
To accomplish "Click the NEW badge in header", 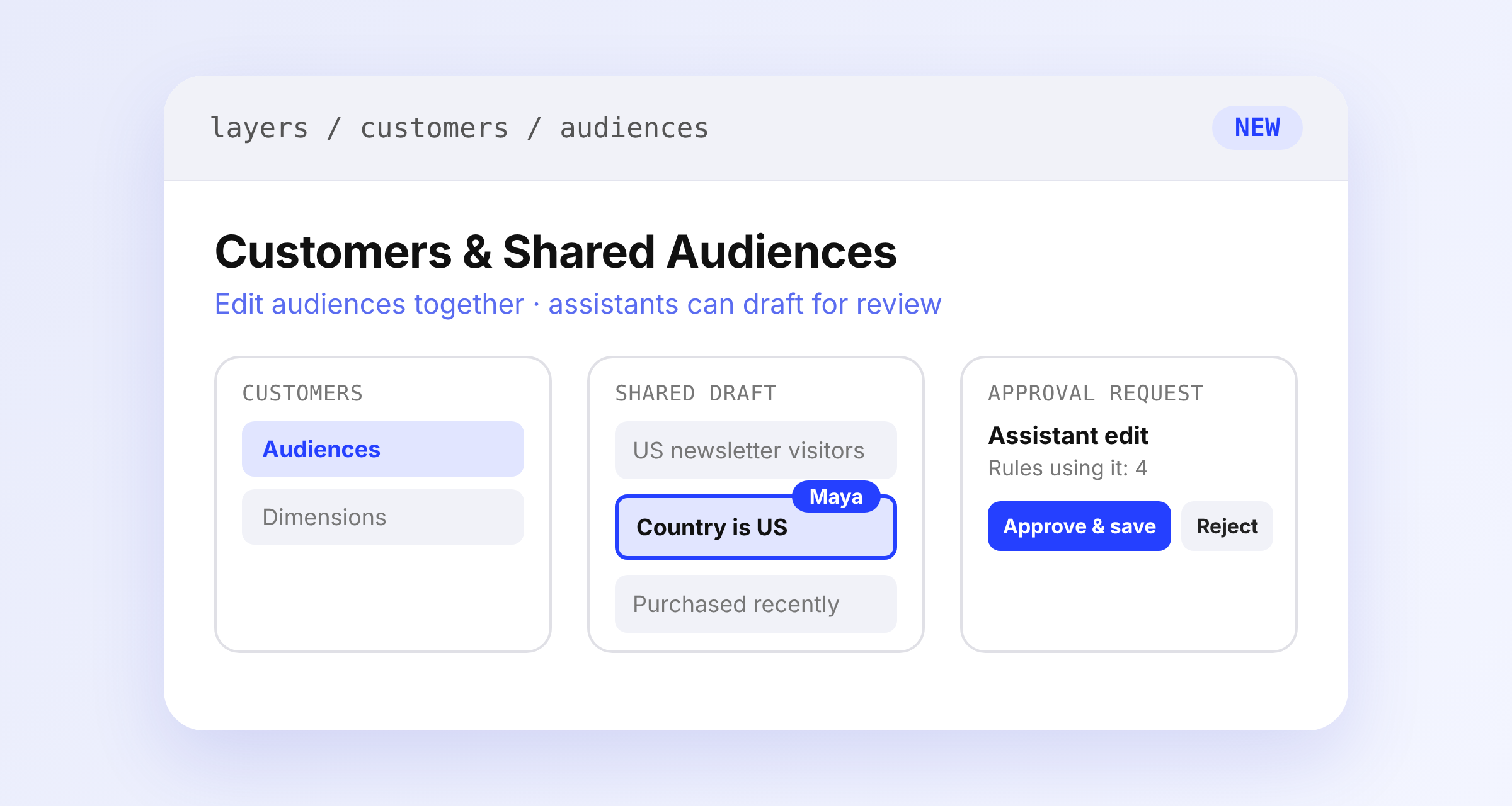I will 1257,128.
